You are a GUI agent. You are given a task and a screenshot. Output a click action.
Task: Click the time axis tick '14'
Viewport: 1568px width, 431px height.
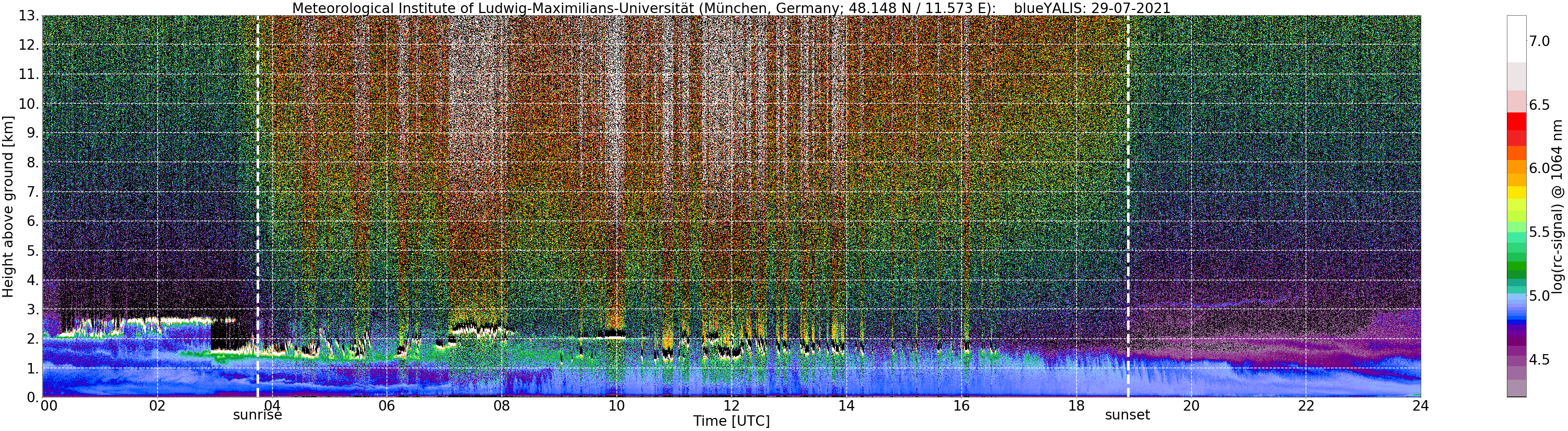pyautogui.click(x=846, y=406)
